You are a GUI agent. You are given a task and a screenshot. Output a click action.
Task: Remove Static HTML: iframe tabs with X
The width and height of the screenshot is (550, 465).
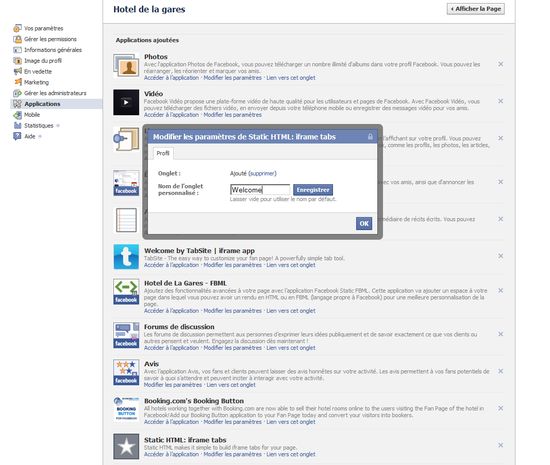(501, 445)
